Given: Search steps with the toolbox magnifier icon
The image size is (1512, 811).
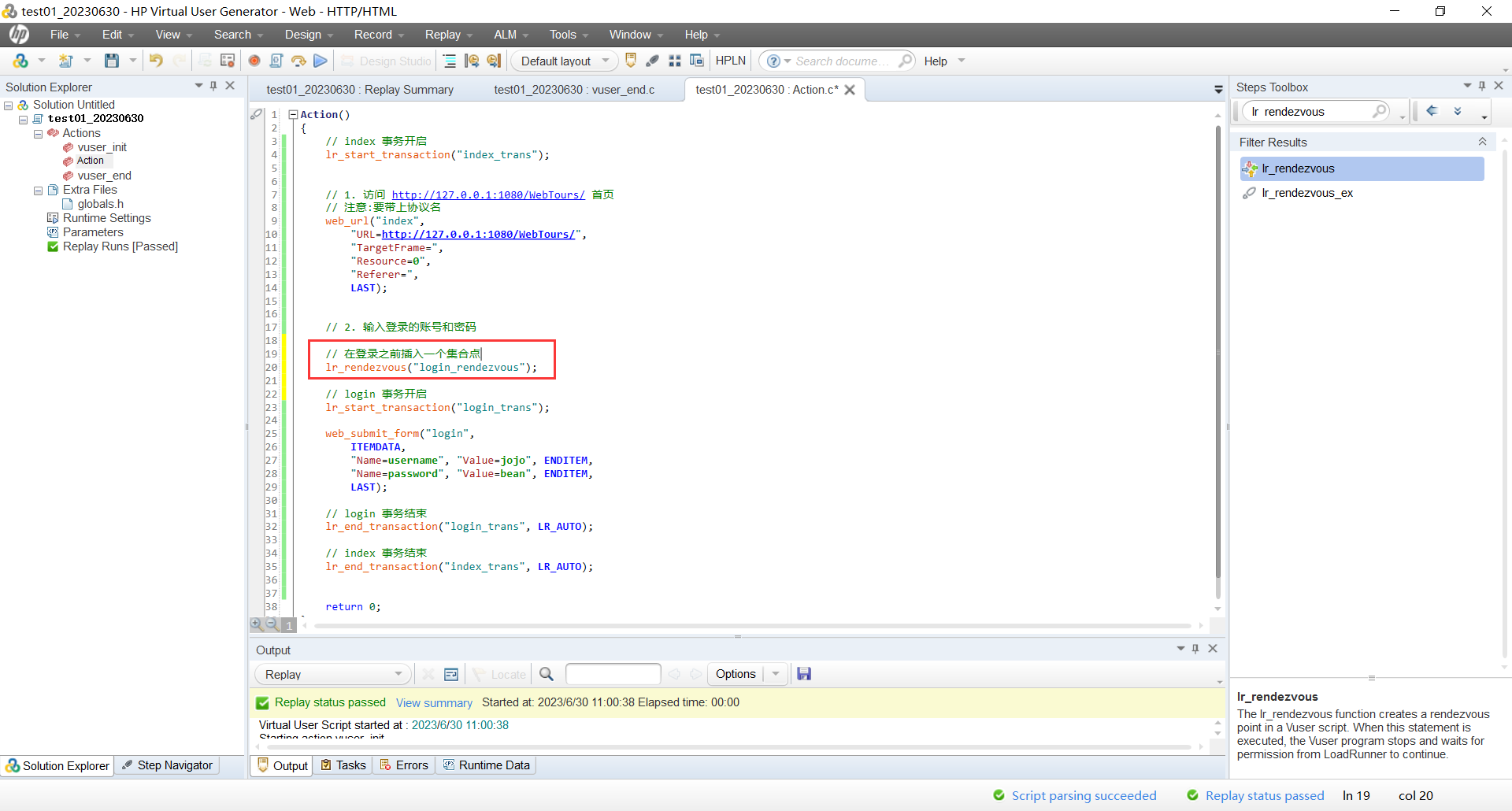Looking at the screenshot, I should click(x=1380, y=111).
